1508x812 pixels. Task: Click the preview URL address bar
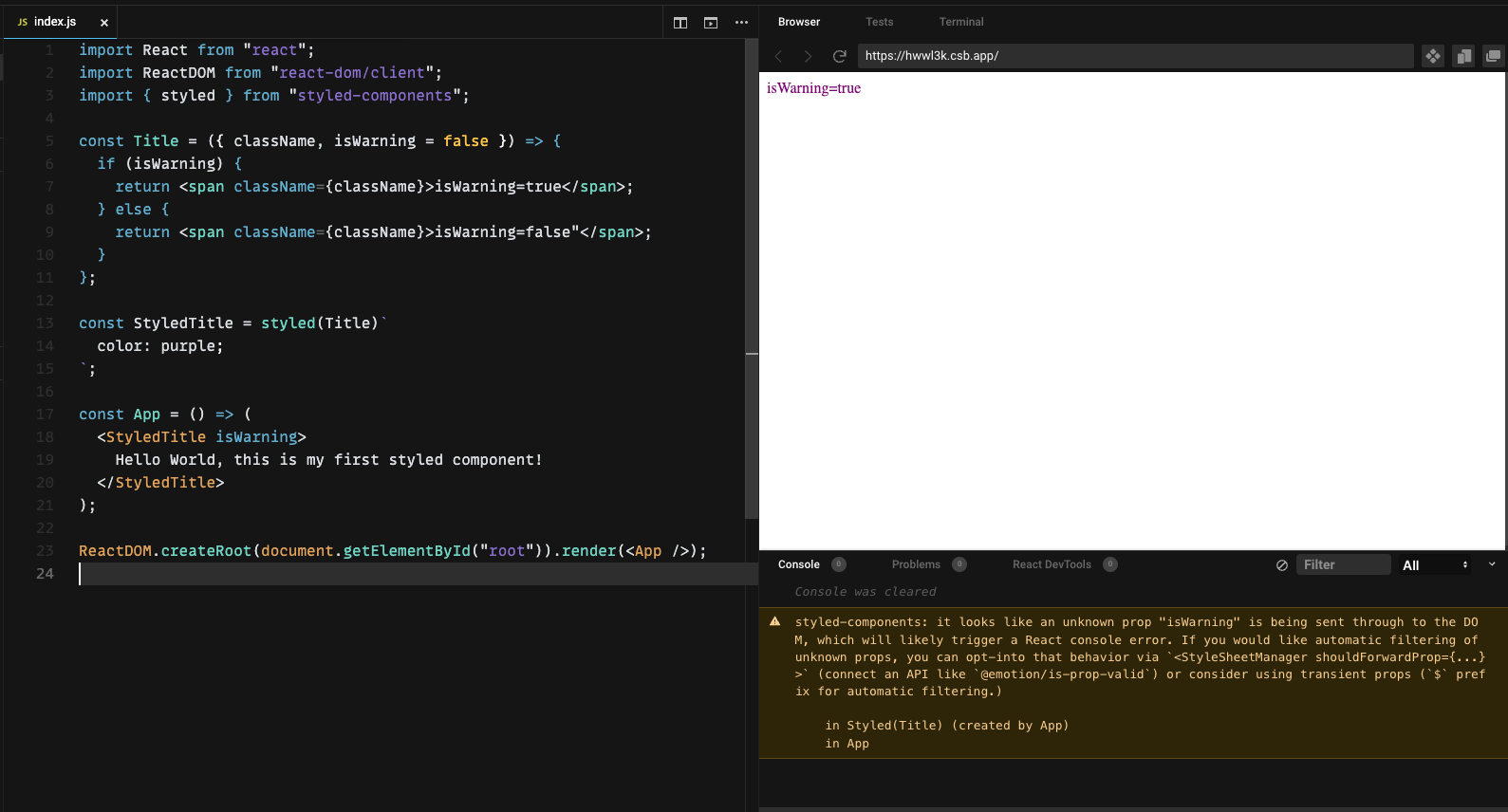pos(1134,56)
